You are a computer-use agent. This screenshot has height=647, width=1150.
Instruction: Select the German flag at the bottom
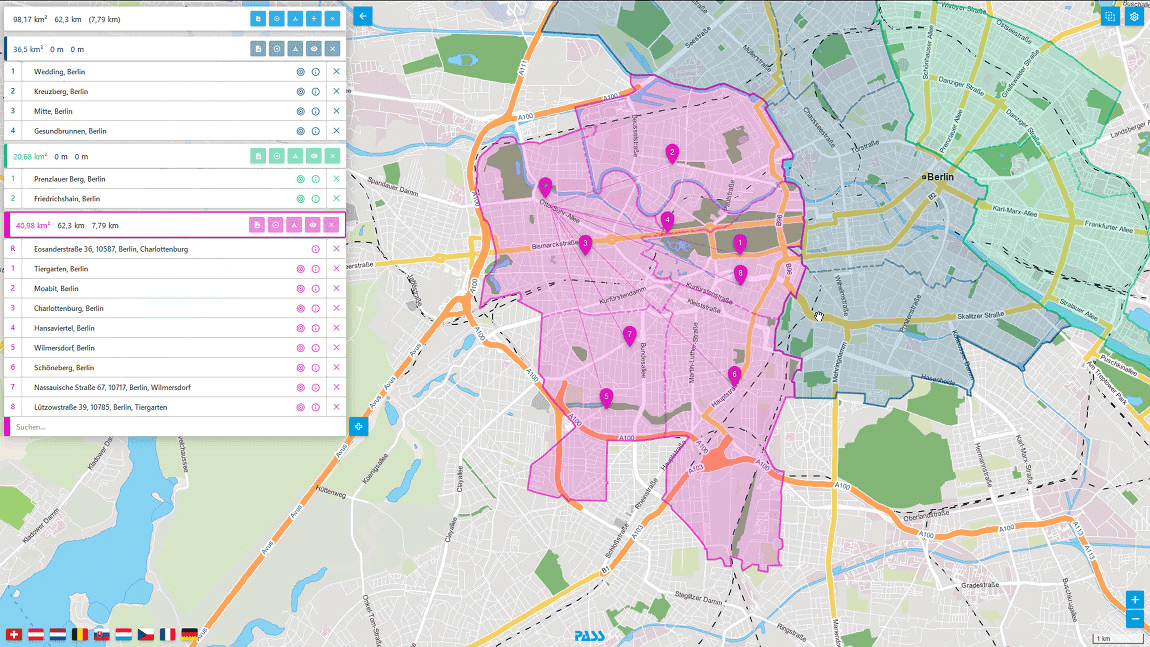click(190, 633)
